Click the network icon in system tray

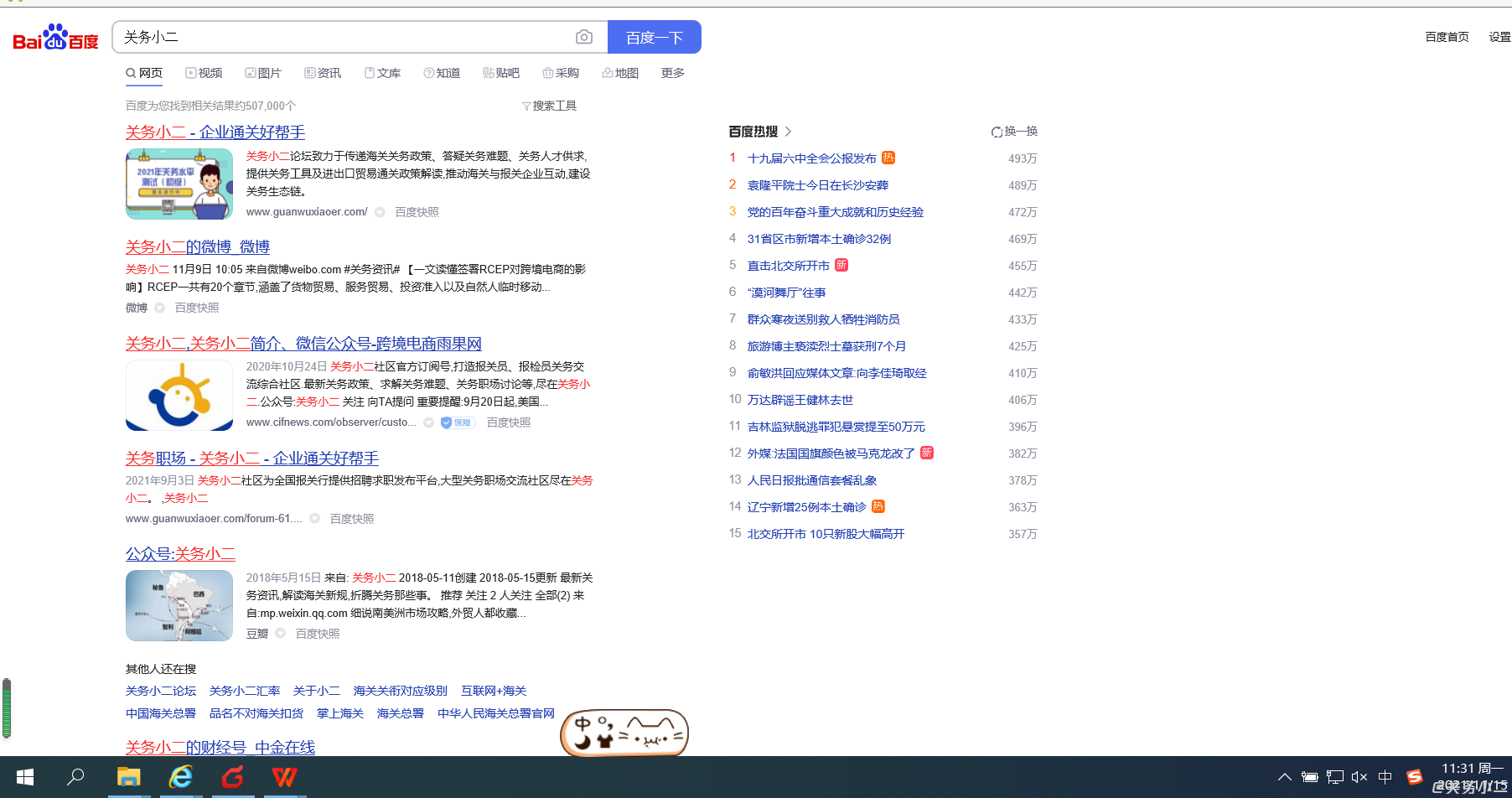click(x=1335, y=777)
